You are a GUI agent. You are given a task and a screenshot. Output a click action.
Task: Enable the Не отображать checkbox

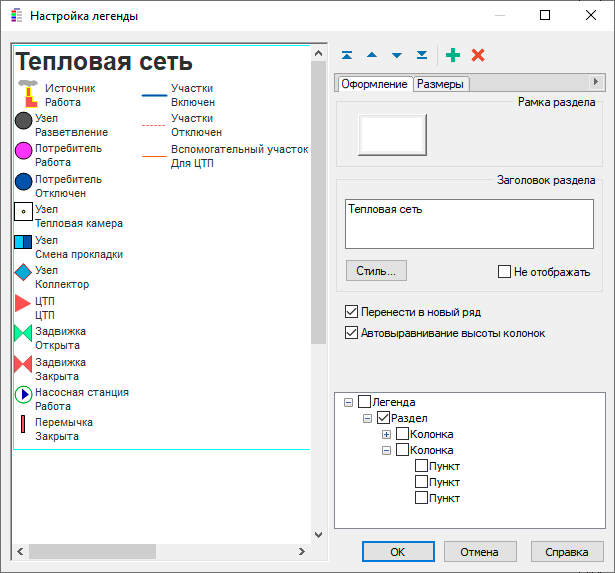[505, 271]
